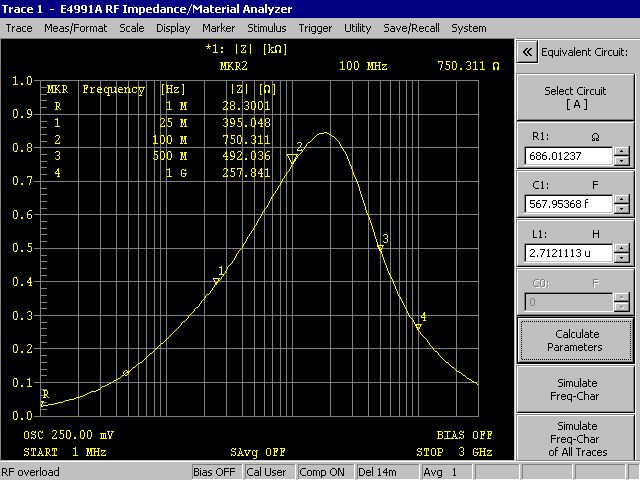The height and width of the screenshot is (480, 640).
Task: Decrease R1 value with down arrow
Action: [622, 160]
